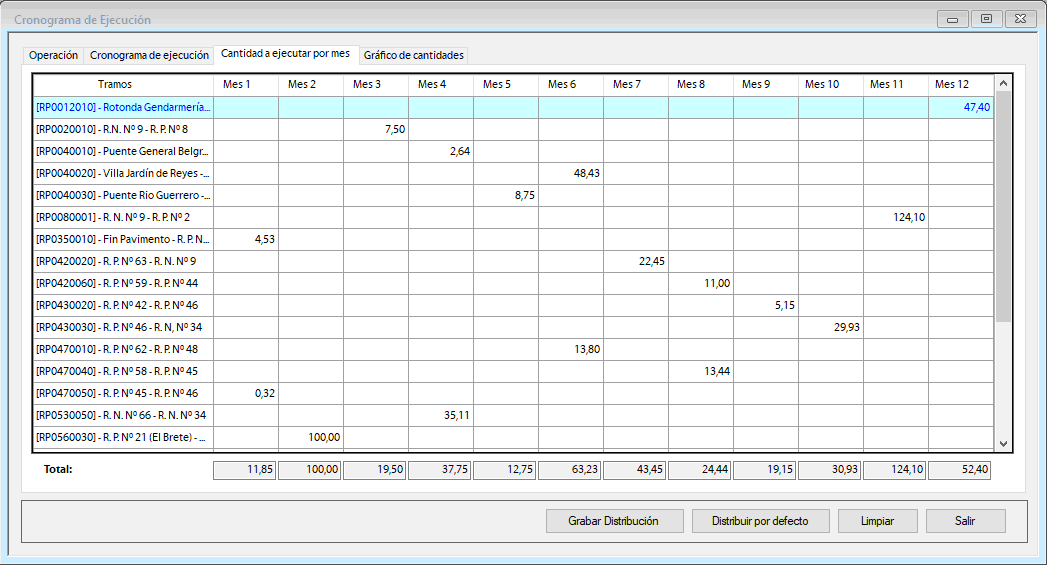The width and height of the screenshot is (1047, 565).
Task: Click the Mes 6 column header
Action: tap(562, 85)
